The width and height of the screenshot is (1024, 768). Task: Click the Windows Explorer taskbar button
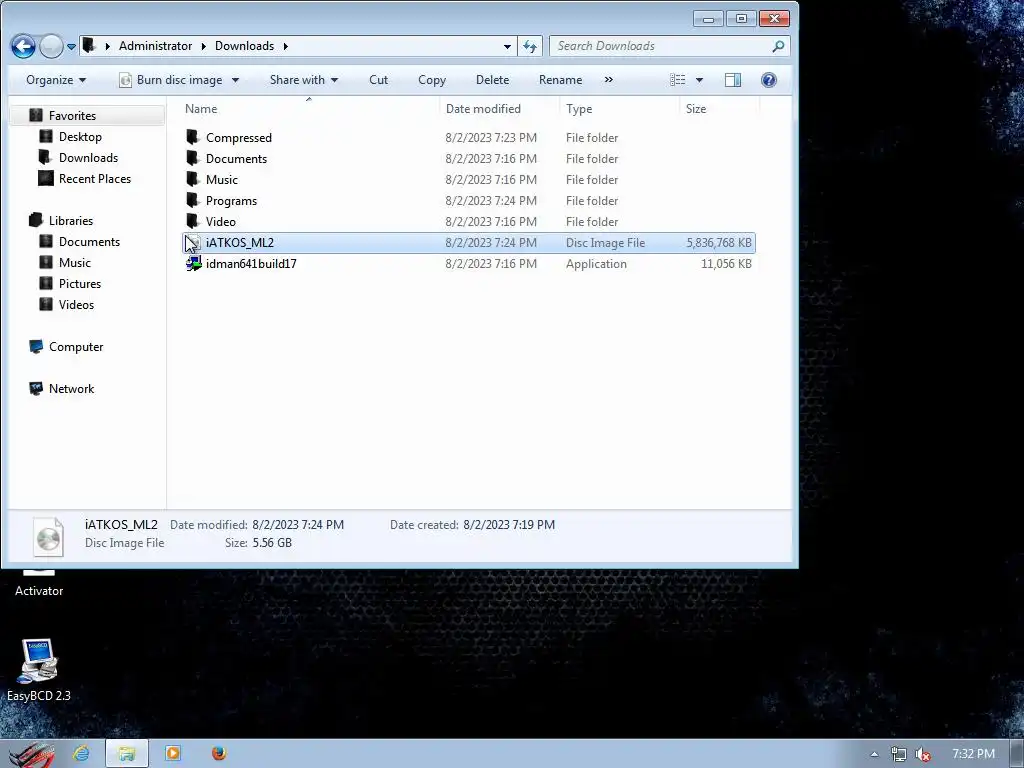click(127, 754)
